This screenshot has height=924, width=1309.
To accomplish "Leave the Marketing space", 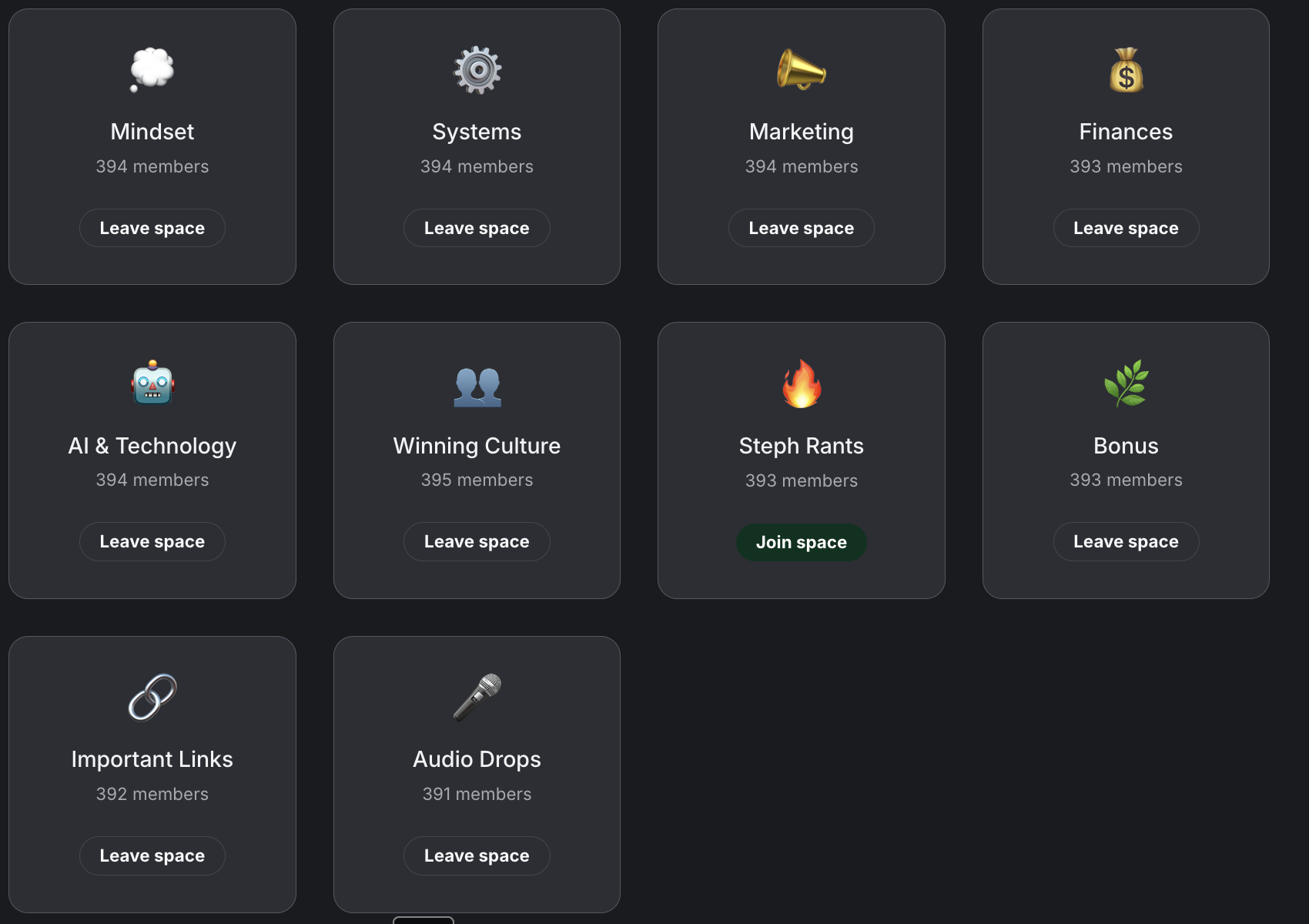I will pyautogui.click(x=802, y=228).
